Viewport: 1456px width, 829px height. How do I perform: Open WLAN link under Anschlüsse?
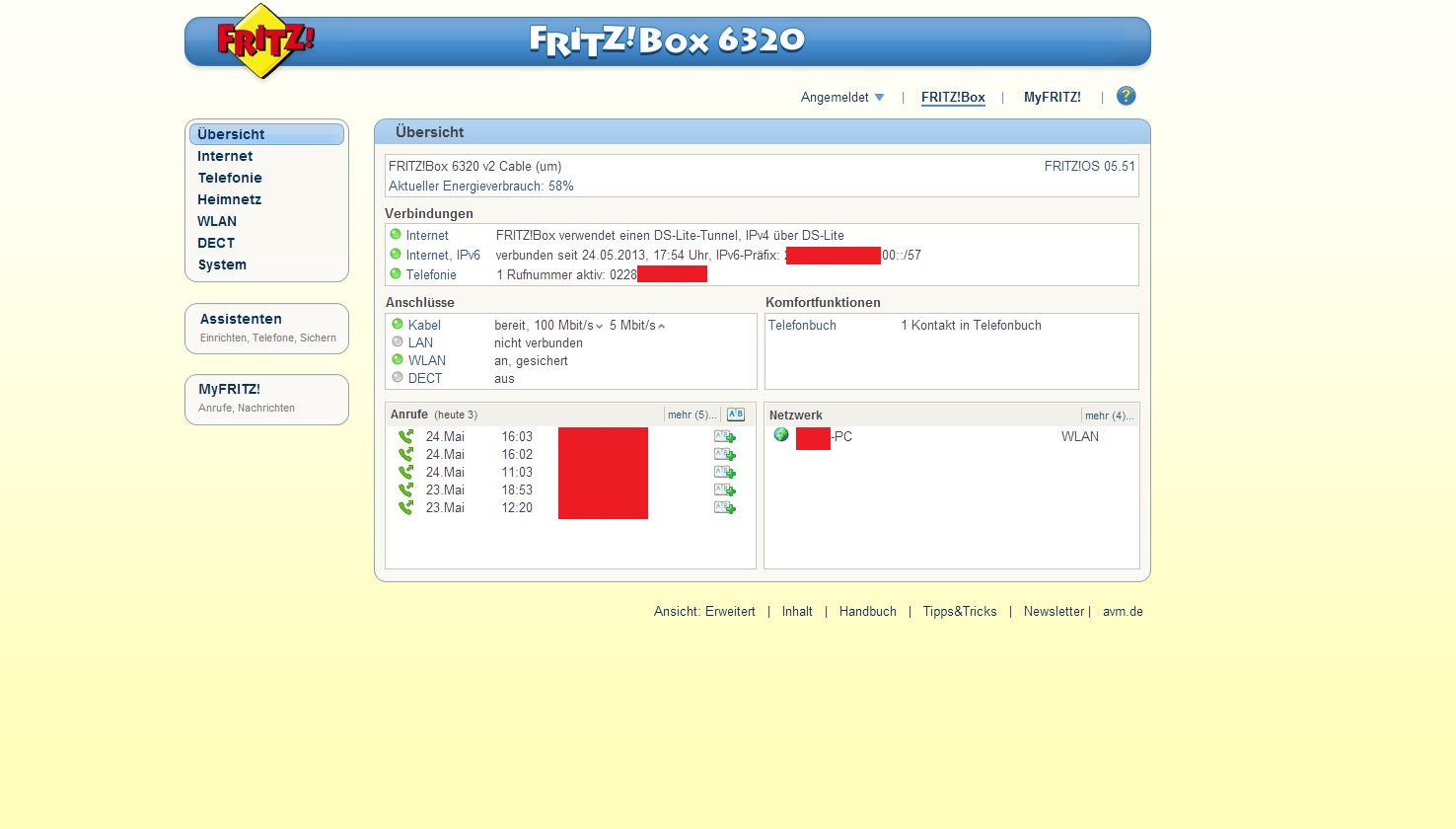click(427, 360)
